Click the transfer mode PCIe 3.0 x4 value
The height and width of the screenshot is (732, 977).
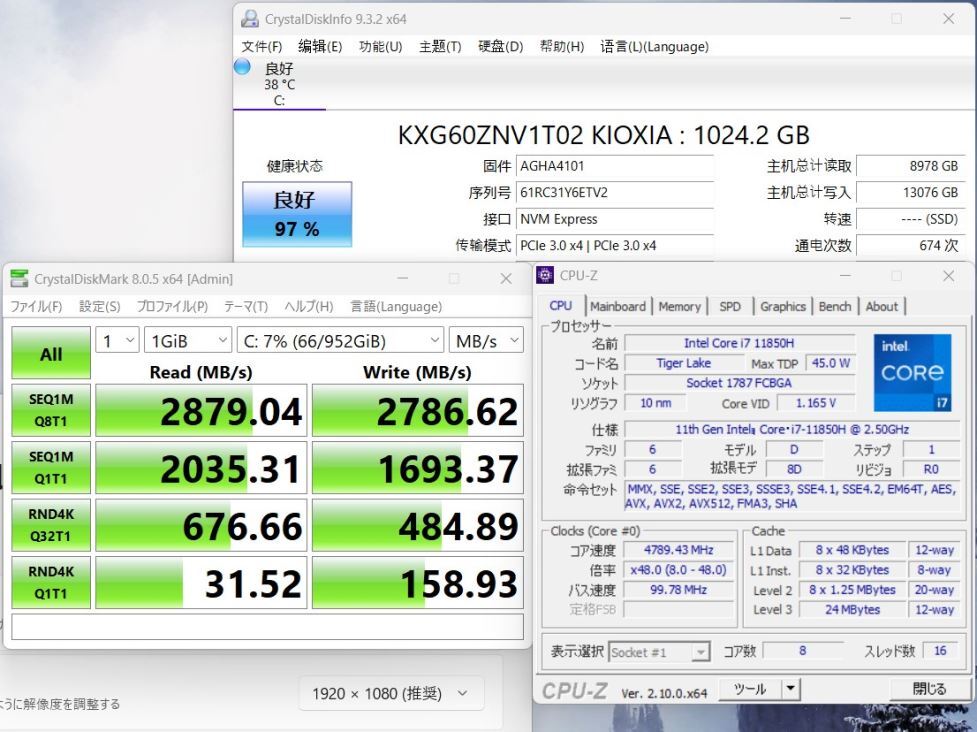(614, 245)
